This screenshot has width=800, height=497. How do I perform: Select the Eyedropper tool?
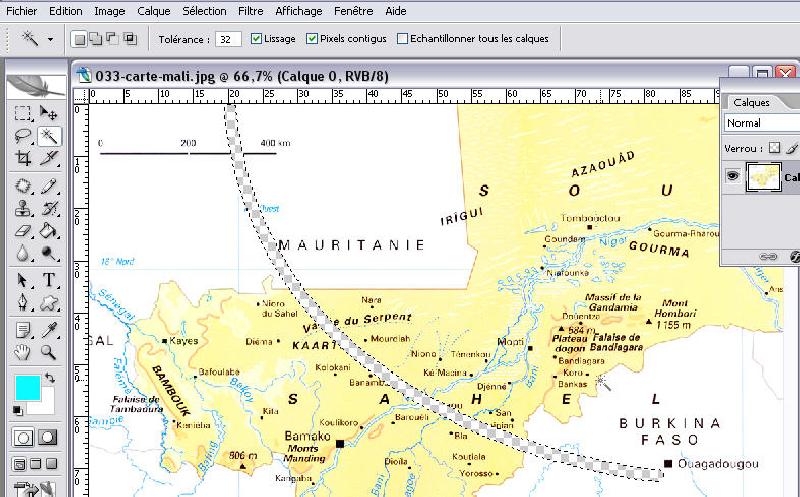point(49,330)
